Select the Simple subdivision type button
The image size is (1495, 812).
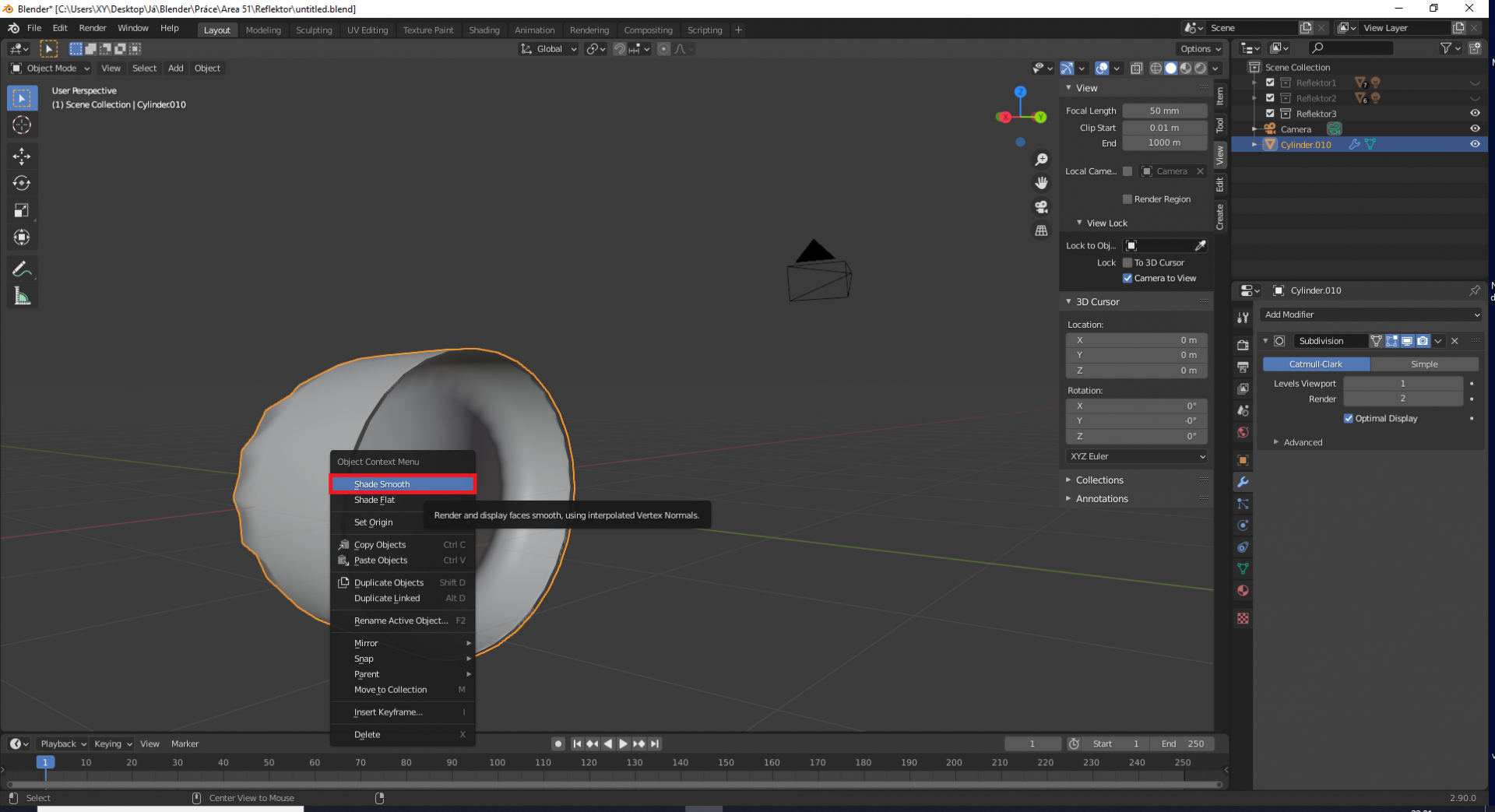coord(1423,364)
